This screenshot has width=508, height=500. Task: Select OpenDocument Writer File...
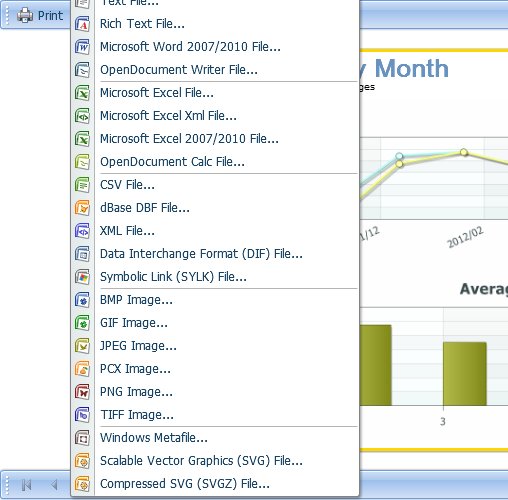[x=215, y=70]
